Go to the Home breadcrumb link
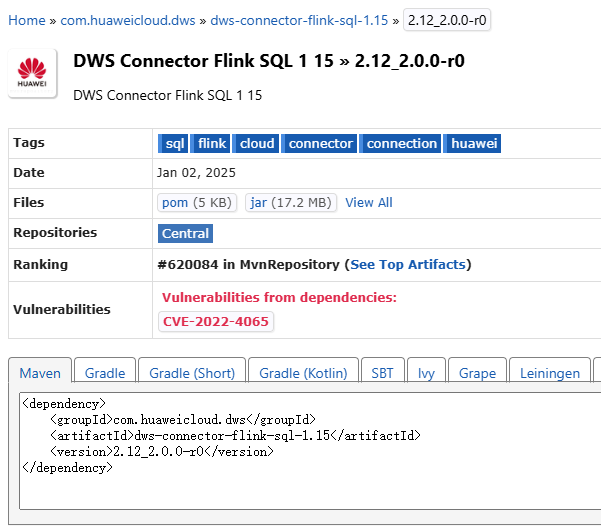 tap(27, 20)
